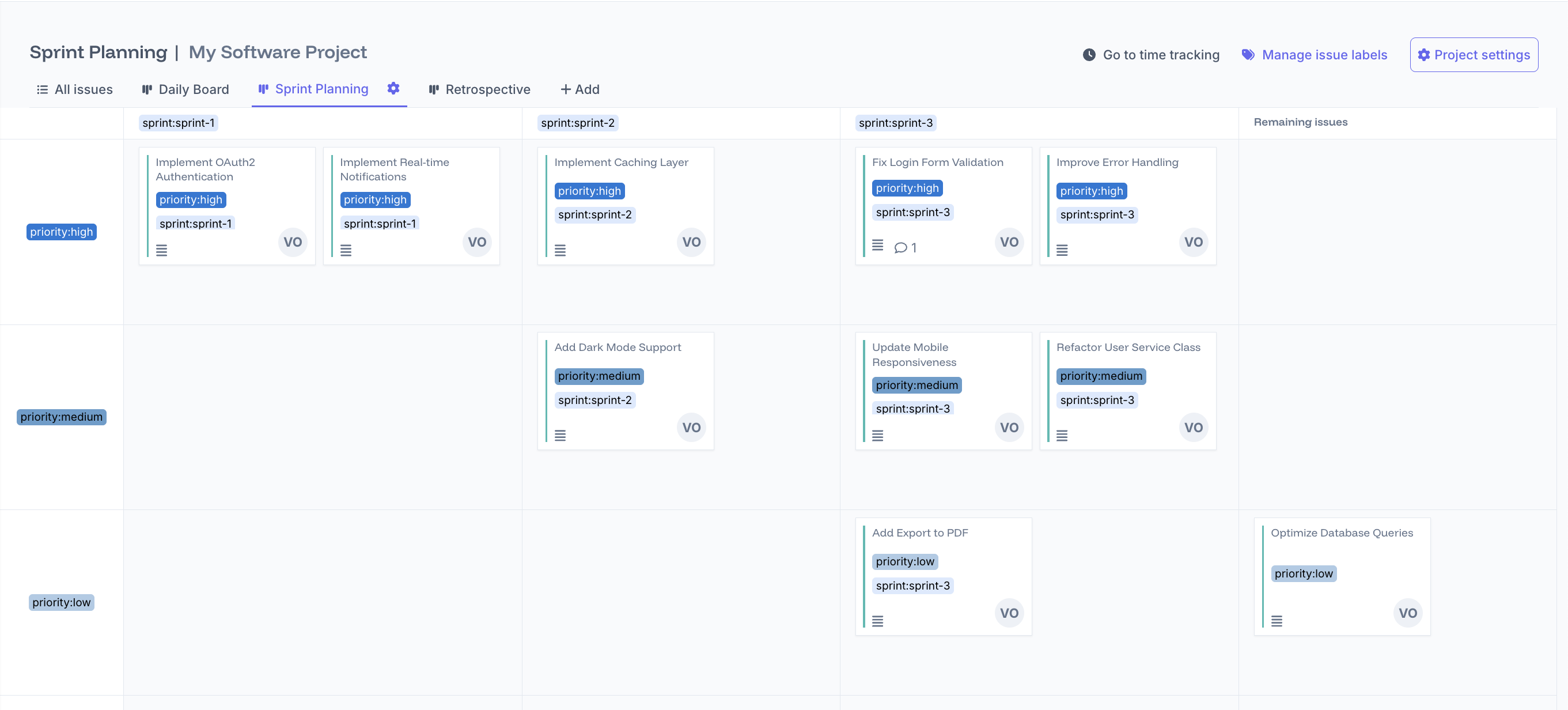Screen dimensions: 1568x710
Task: Open Project settings
Action: tap(1474, 55)
